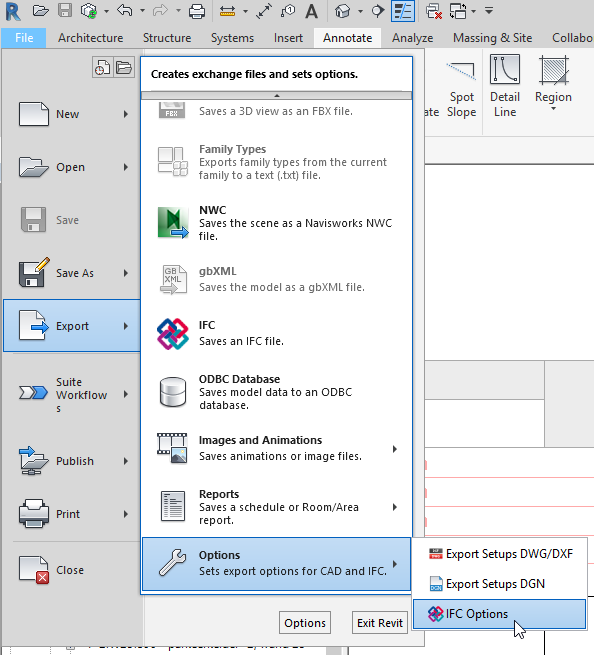Select the Text tool A icon
Image resolution: width=594 pixels, height=655 pixels.
[x=311, y=11]
